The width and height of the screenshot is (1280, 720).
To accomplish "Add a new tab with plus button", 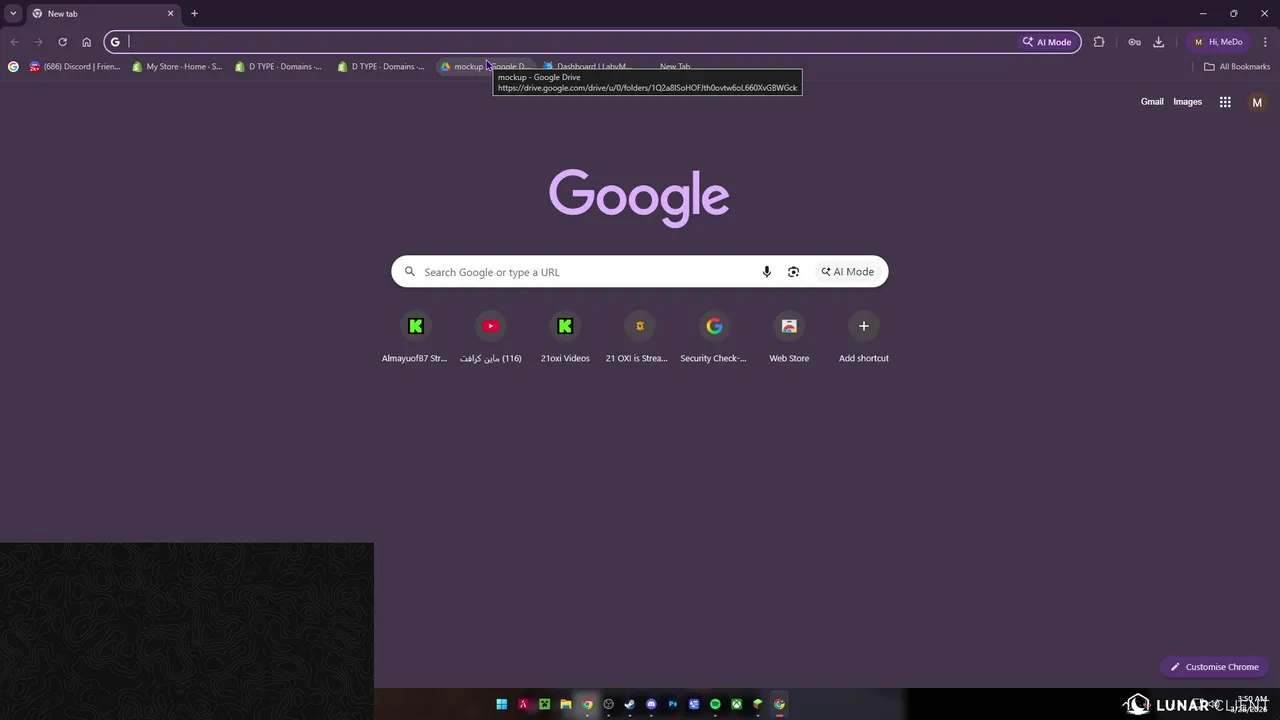I will [x=194, y=14].
